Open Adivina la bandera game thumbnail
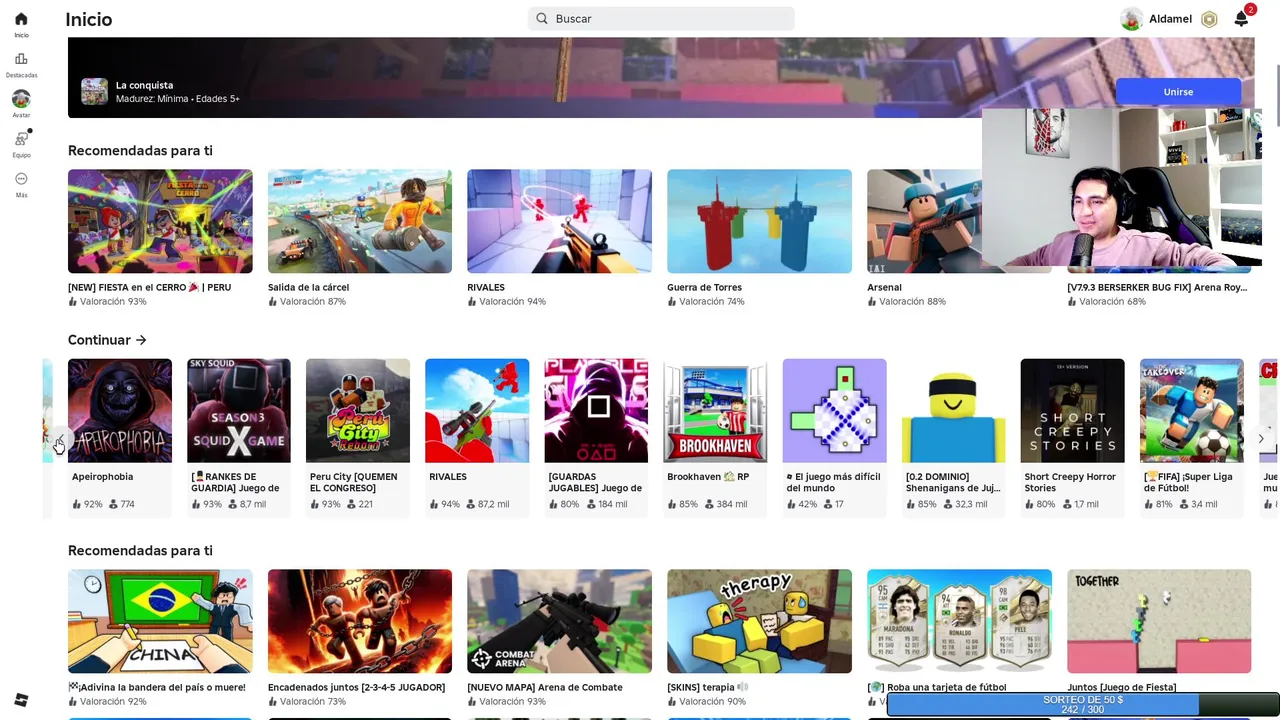 (160, 621)
